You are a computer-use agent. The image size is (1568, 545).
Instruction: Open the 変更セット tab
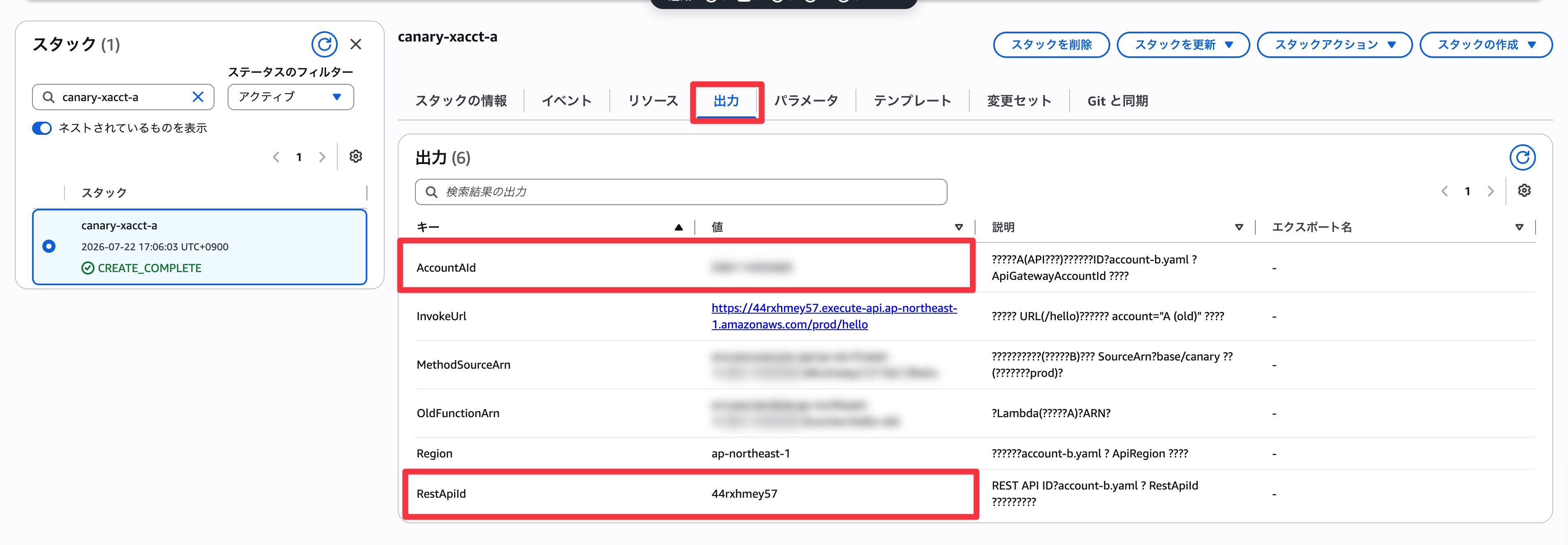pyautogui.click(x=1019, y=101)
